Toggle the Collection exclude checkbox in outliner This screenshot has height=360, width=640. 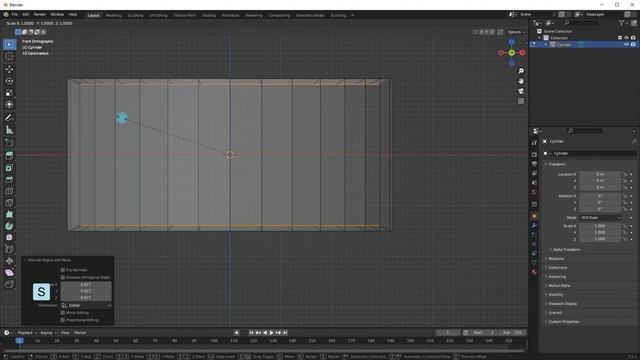tap(620, 38)
